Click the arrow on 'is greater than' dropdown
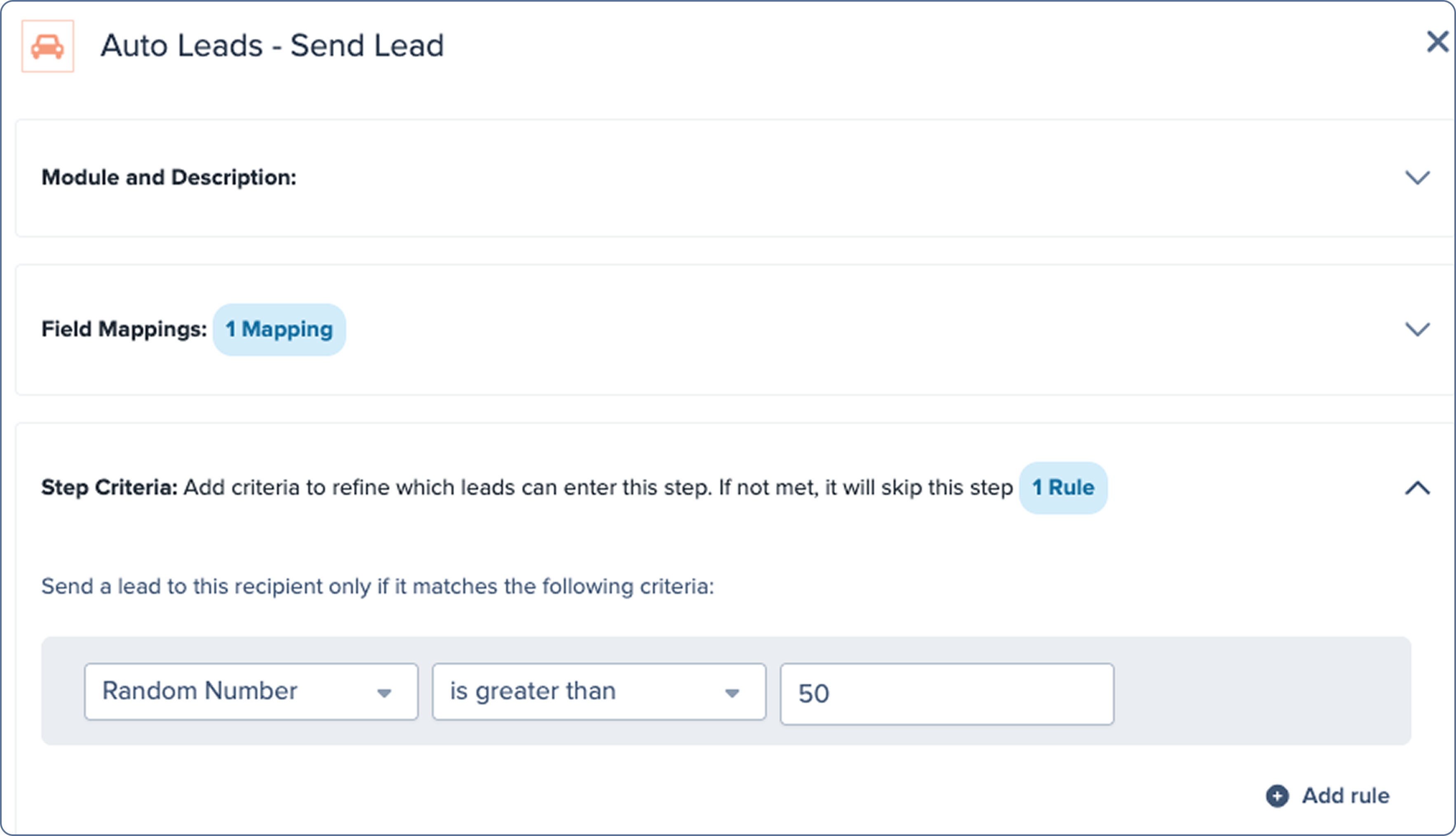 (731, 693)
